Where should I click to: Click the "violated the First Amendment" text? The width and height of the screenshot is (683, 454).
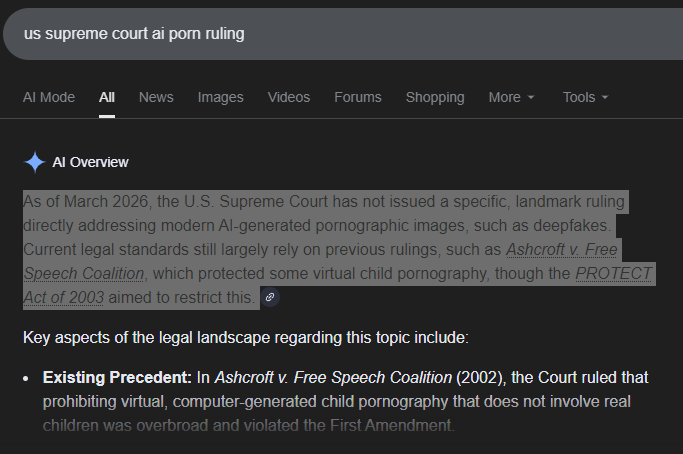pos(370,426)
